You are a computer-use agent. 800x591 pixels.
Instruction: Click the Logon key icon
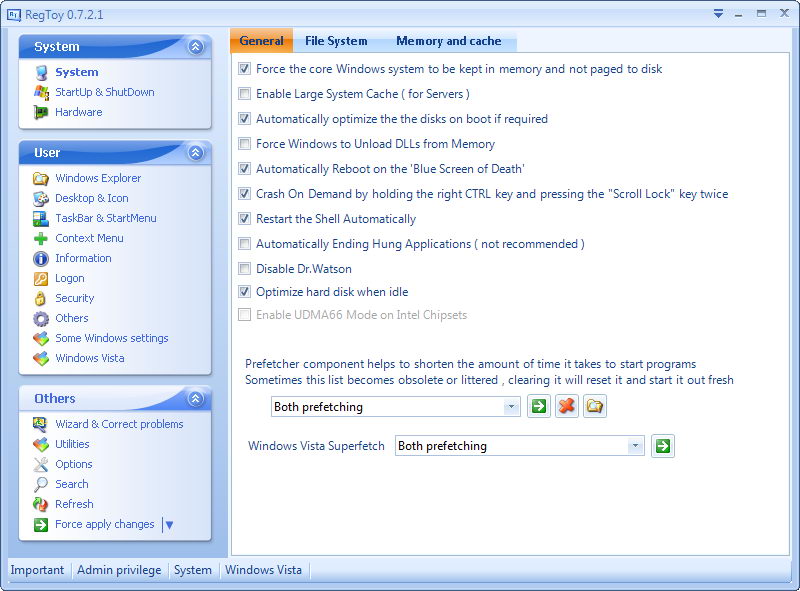tap(41, 279)
